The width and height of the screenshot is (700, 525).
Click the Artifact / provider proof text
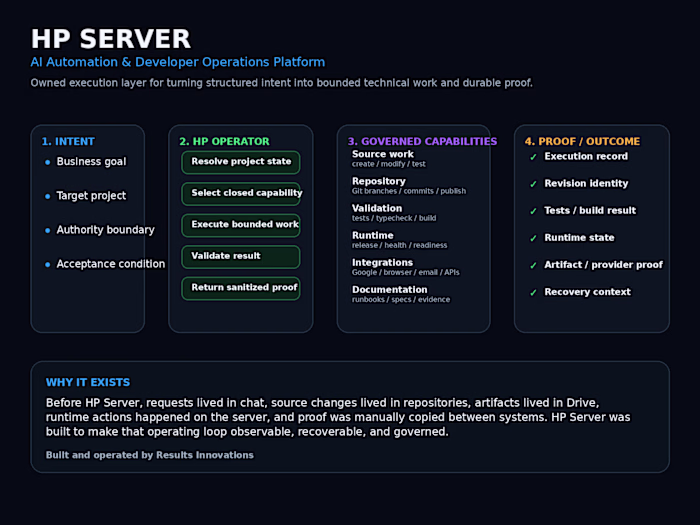click(604, 265)
